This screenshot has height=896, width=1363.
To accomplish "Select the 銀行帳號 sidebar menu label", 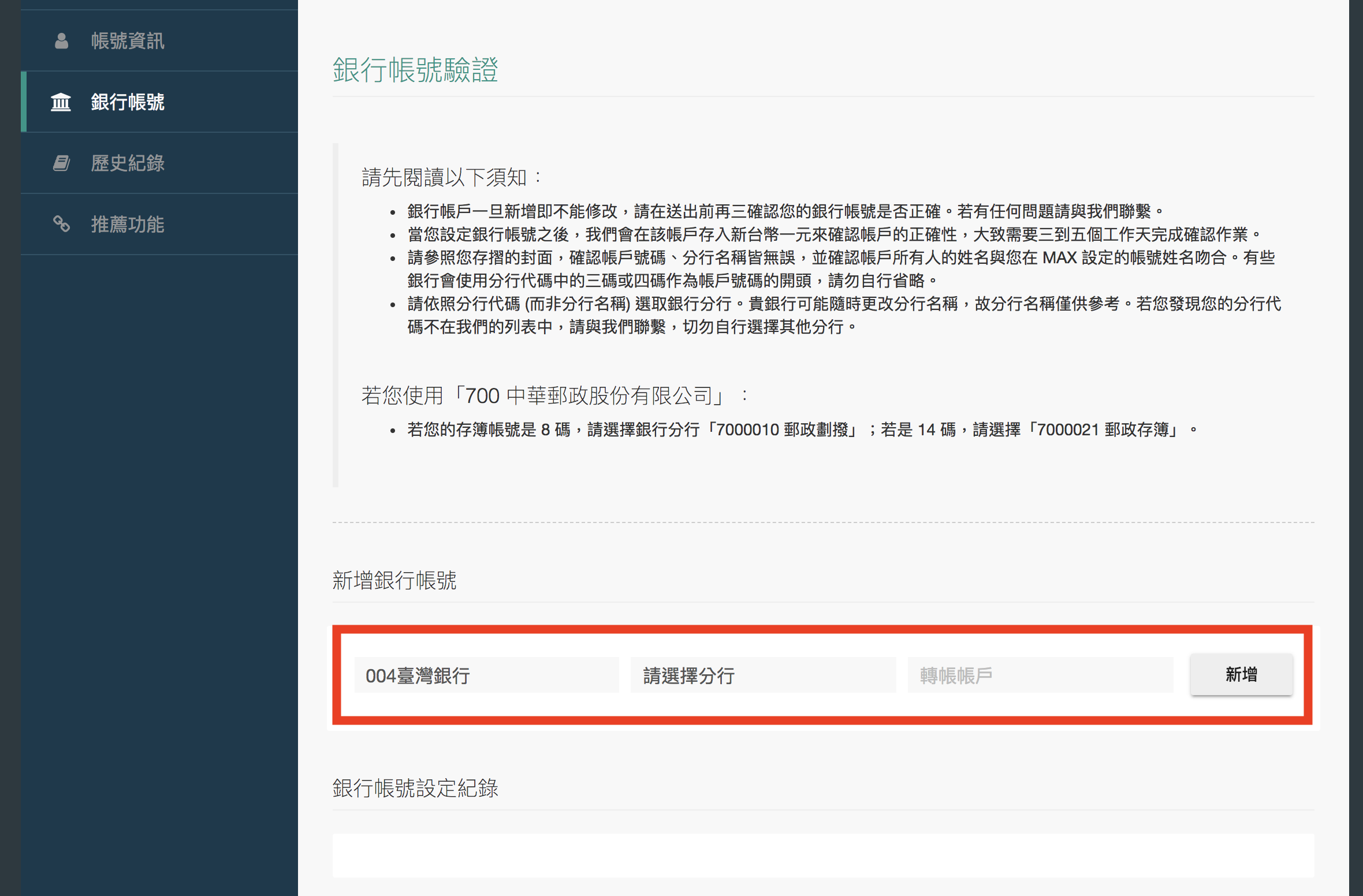I will (x=128, y=102).
